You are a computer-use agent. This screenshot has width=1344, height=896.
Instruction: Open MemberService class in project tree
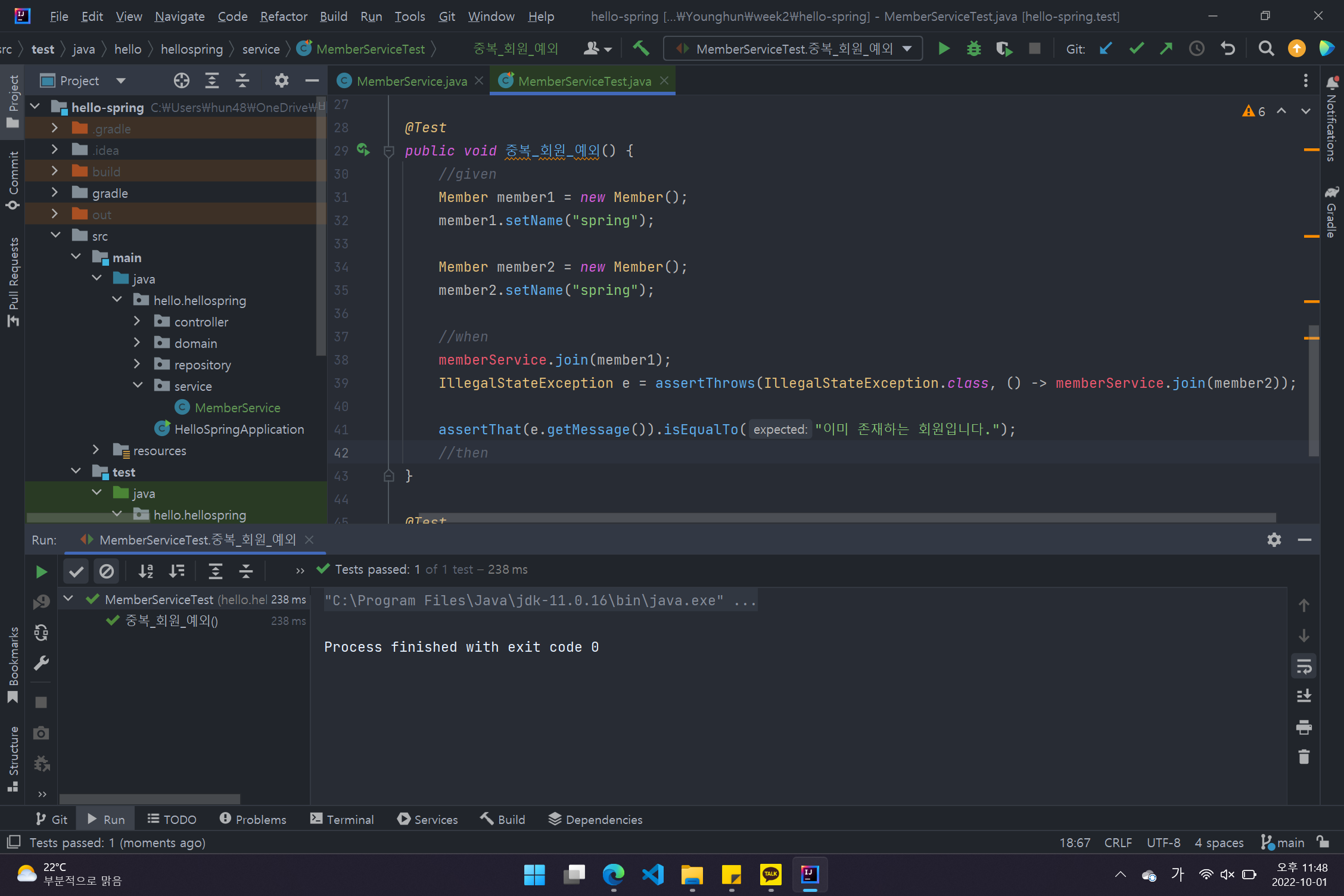point(237,407)
